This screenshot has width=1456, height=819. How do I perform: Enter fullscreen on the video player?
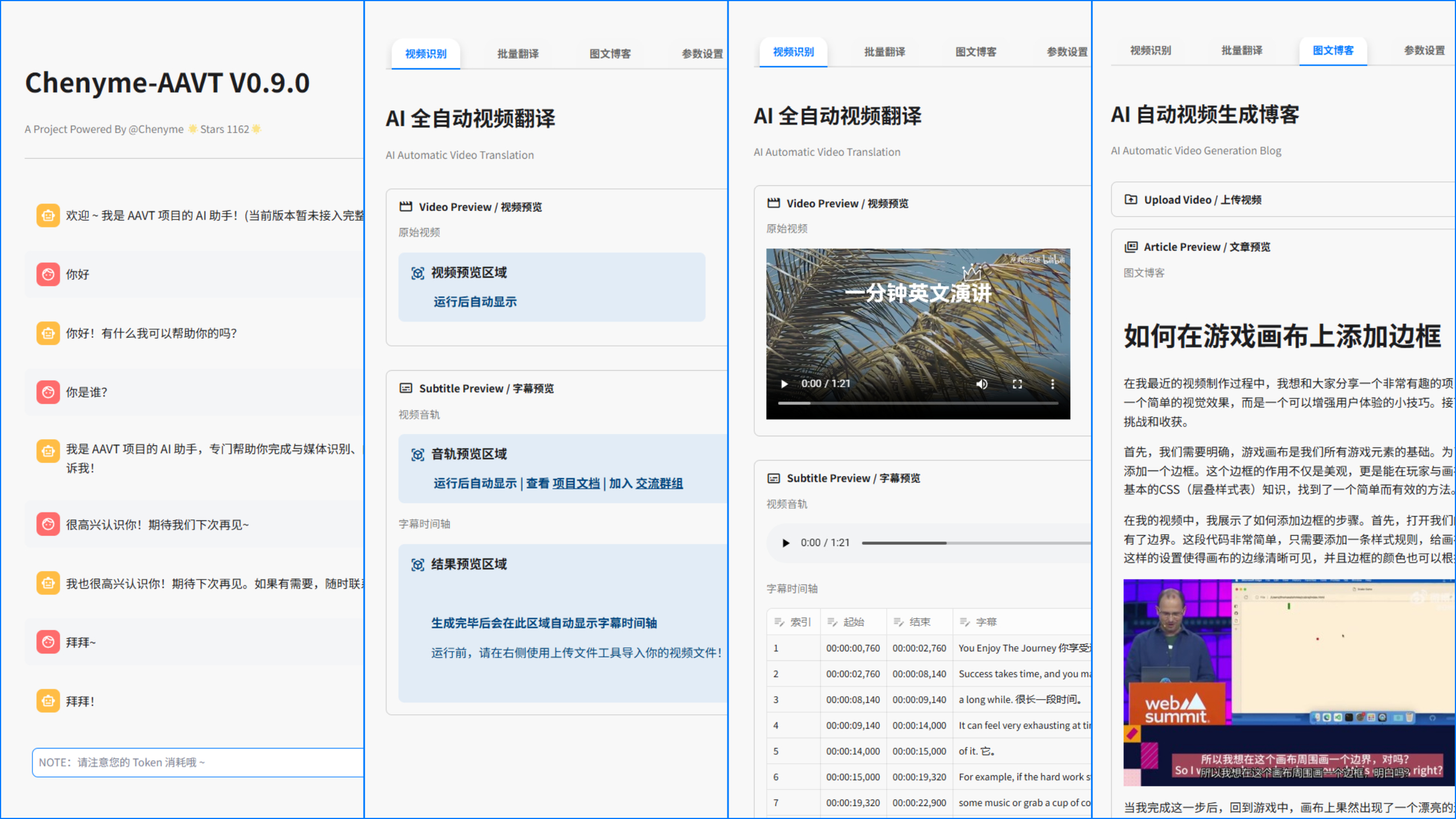[x=1017, y=384]
